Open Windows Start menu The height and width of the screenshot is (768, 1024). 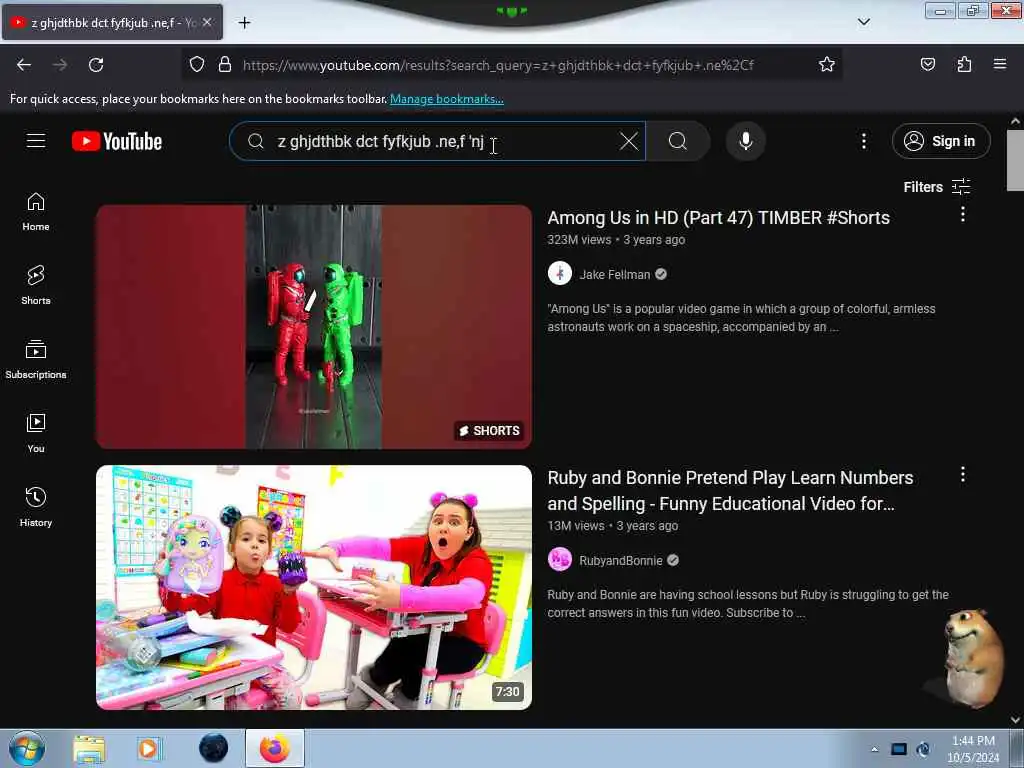(27, 748)
